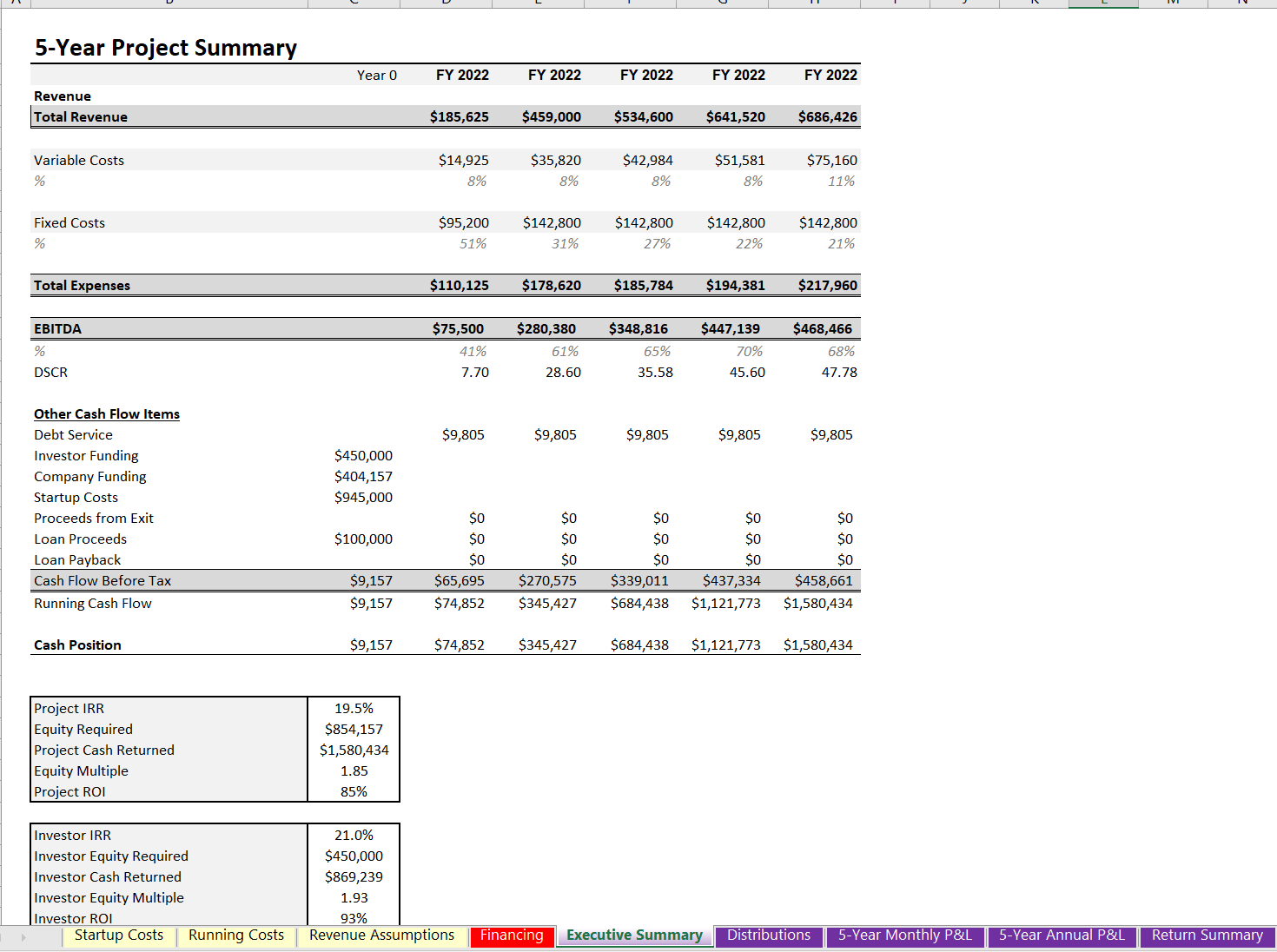Select the $854,157 Equity Required cell
1277x952 pixels.
point(354,730)
